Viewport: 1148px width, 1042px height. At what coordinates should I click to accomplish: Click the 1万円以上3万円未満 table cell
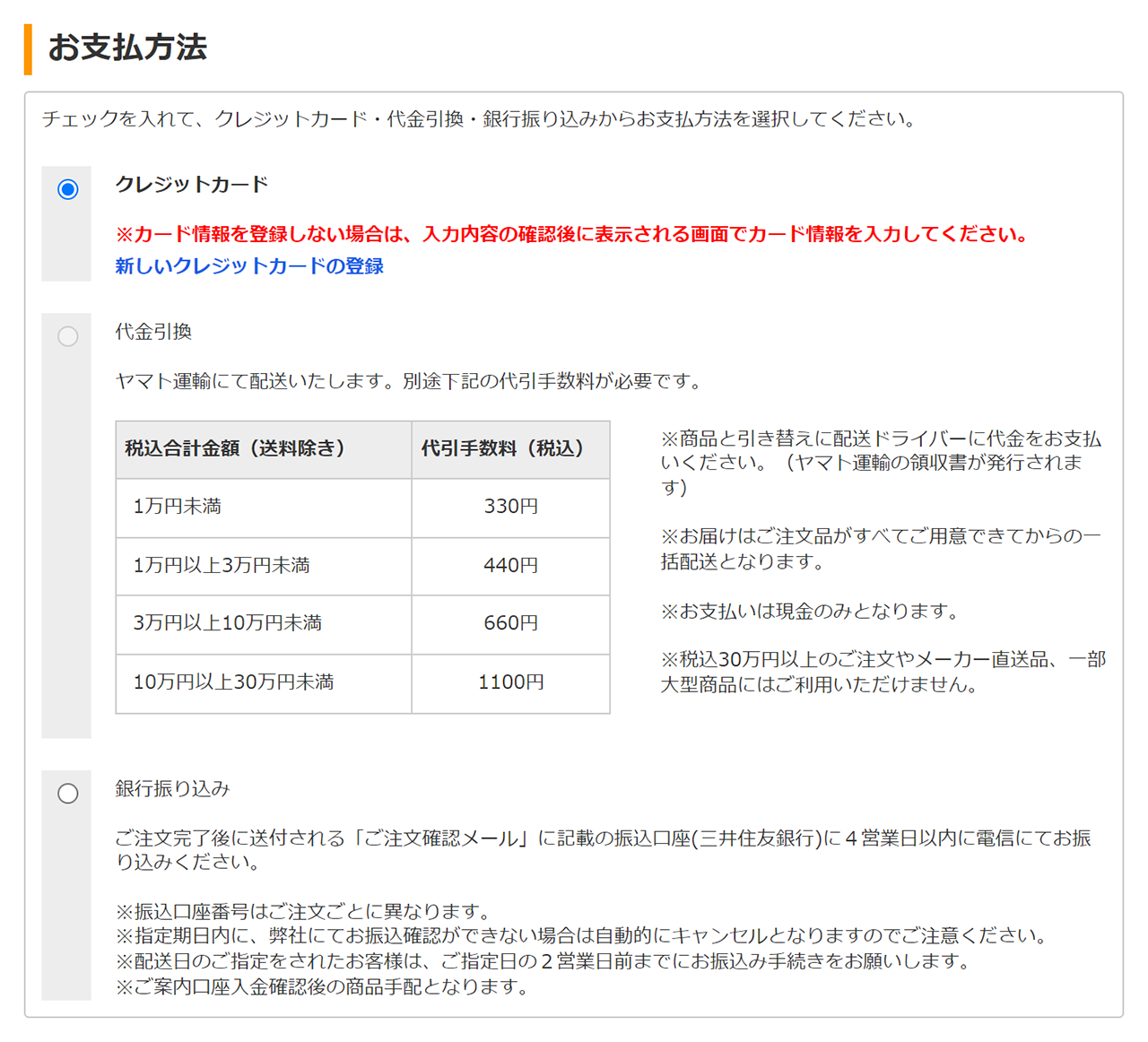pos(264,566)
